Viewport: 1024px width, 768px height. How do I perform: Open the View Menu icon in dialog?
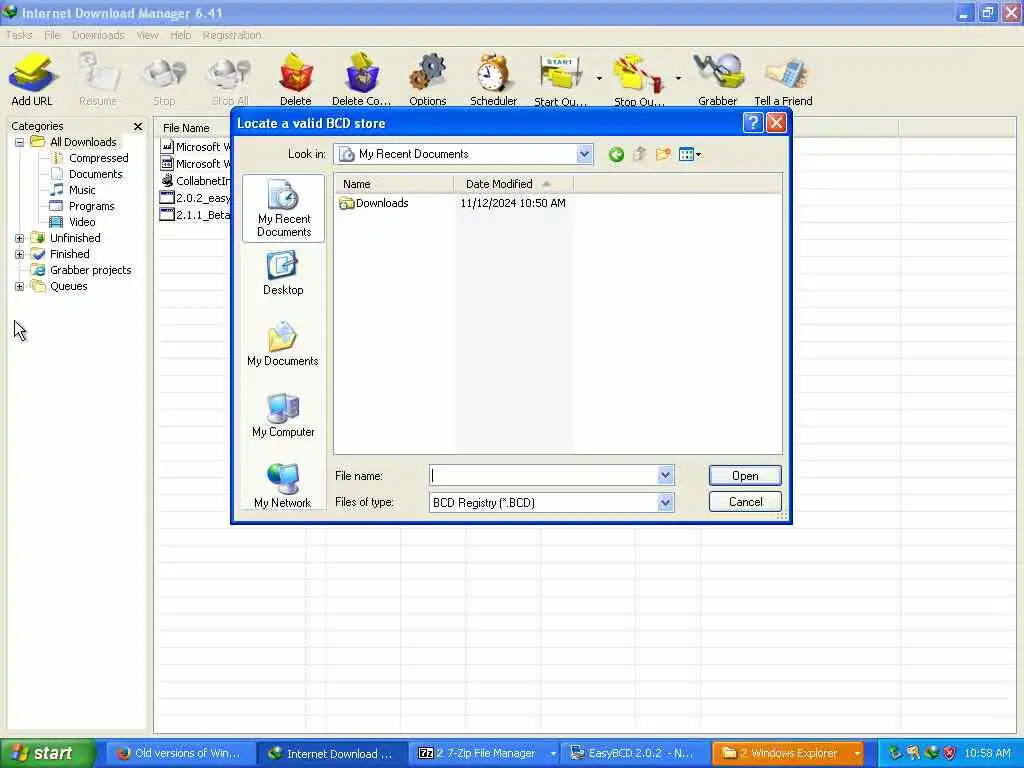coord(689,155)
